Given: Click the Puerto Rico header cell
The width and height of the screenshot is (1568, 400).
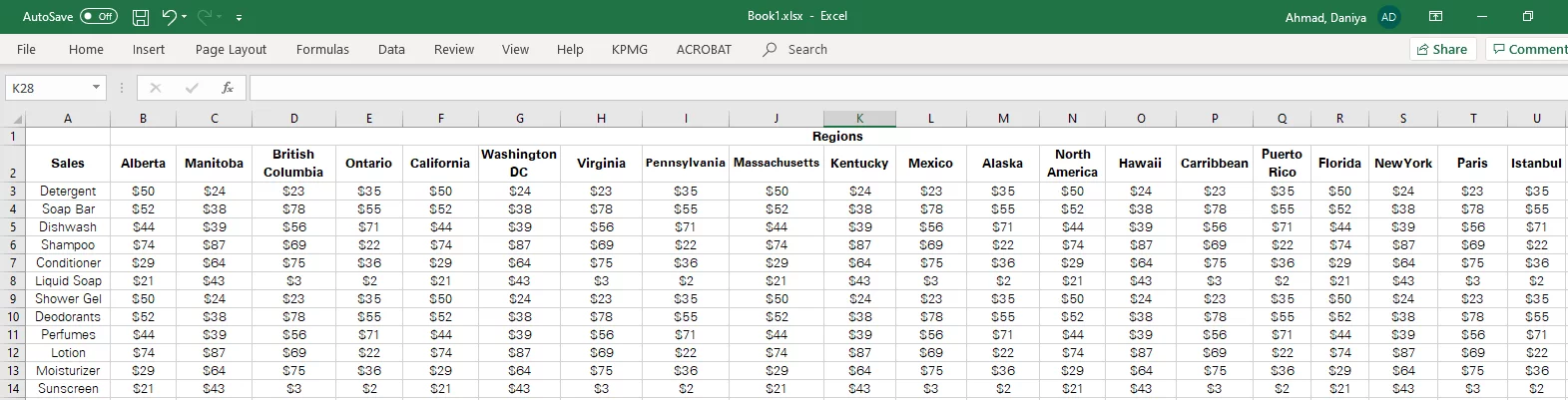Looking at the screenshot, I should tap(1282, 163).
